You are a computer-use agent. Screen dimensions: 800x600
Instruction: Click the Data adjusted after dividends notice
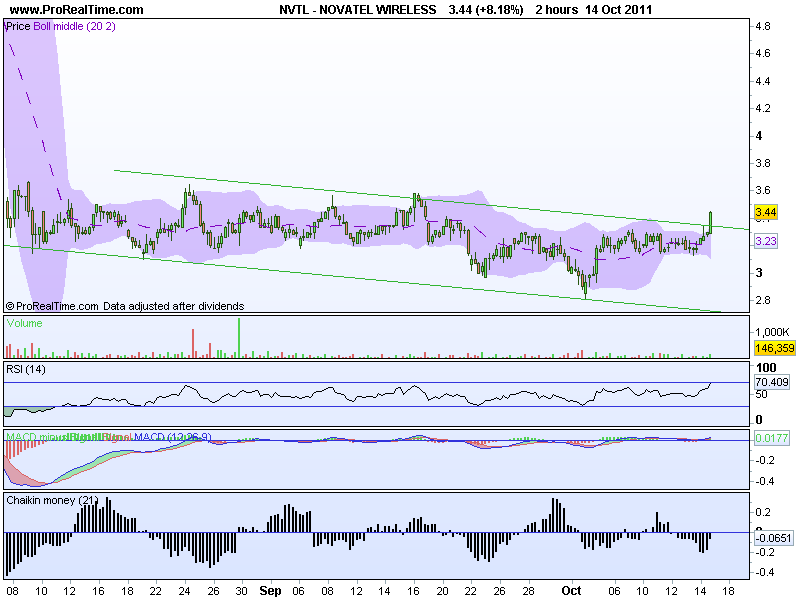(173, 306)
